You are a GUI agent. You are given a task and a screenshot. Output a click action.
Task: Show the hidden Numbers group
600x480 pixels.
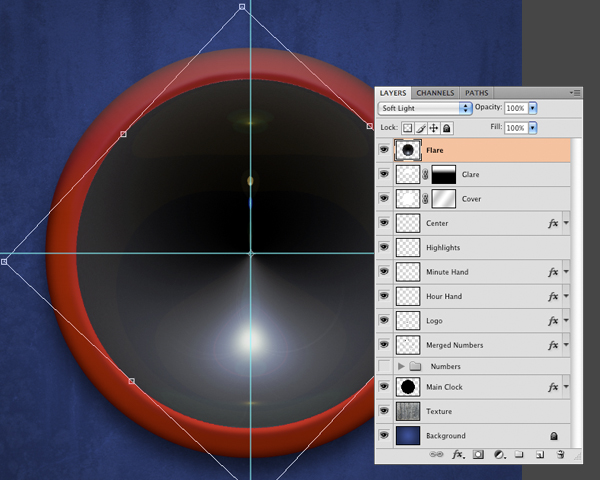[384, 367]
